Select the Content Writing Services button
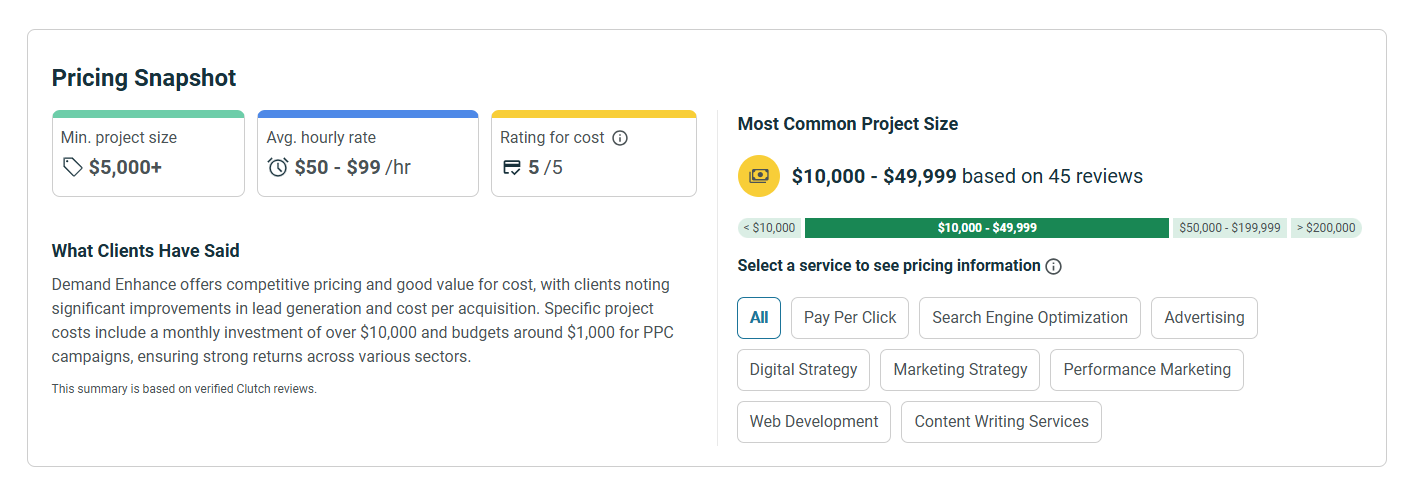 coord(1001,422)
